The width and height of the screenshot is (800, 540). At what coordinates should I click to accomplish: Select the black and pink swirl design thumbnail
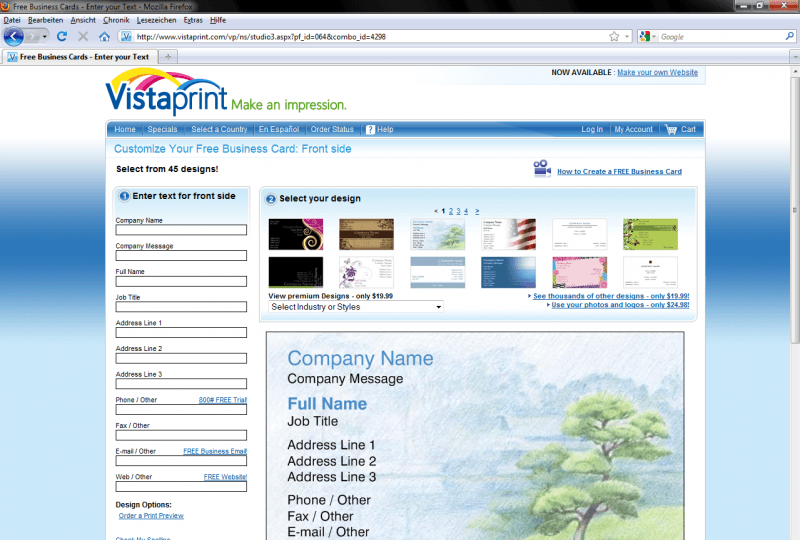coord(296,234)
